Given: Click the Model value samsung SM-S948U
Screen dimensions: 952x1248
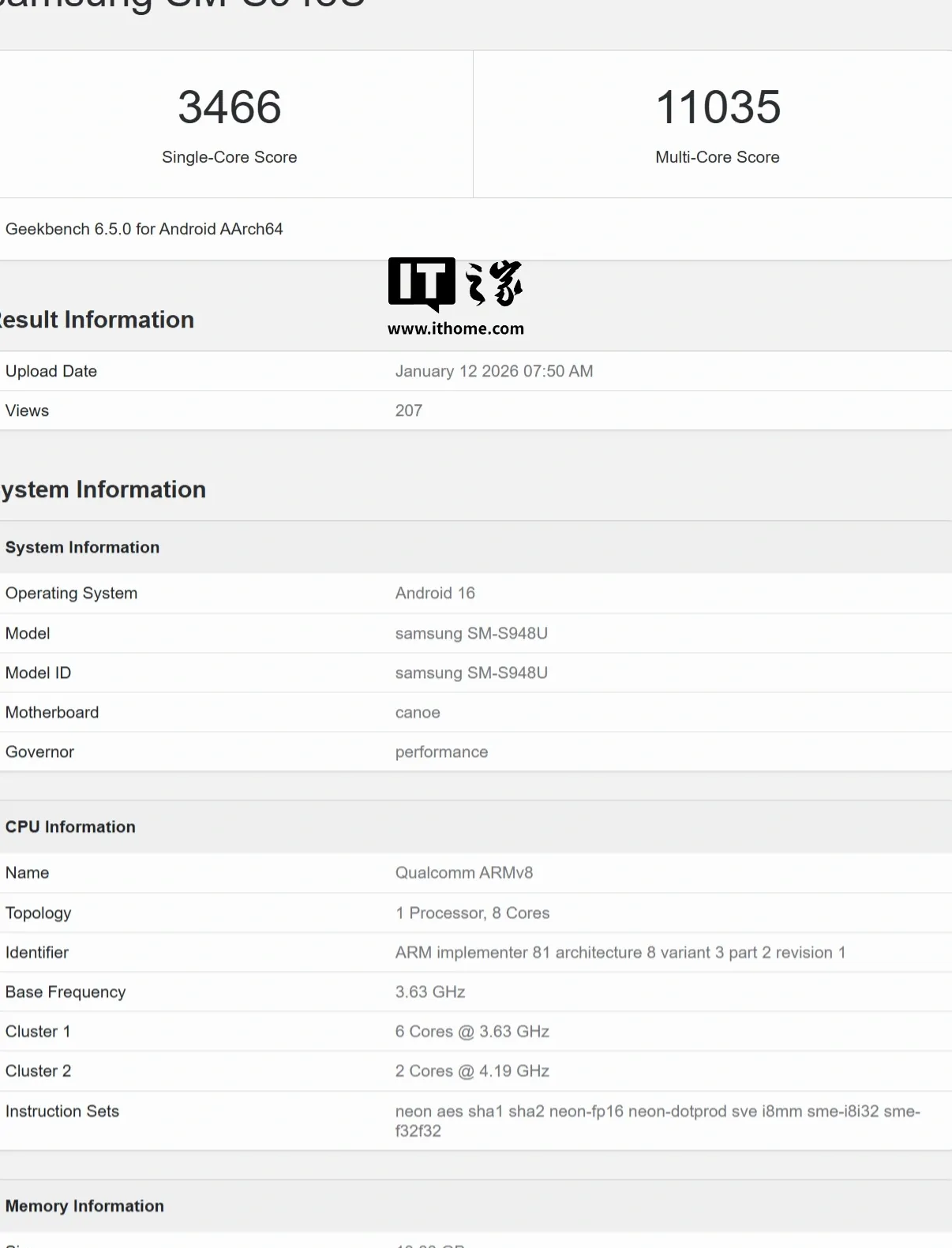Looking at the screenshot, I should pyautogui.click(x=471, y=633).
